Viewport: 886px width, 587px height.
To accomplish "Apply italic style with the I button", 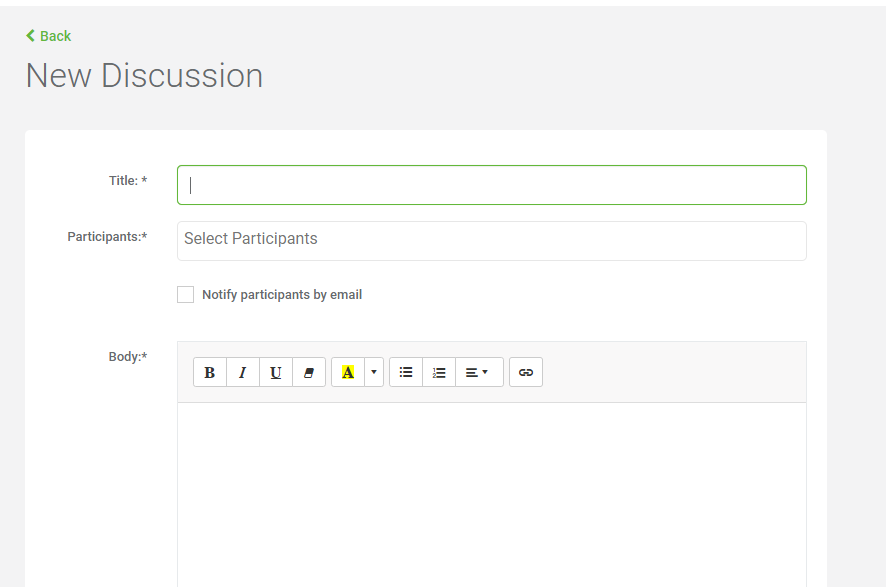I will pyautogui.click(x=243, y=372).
